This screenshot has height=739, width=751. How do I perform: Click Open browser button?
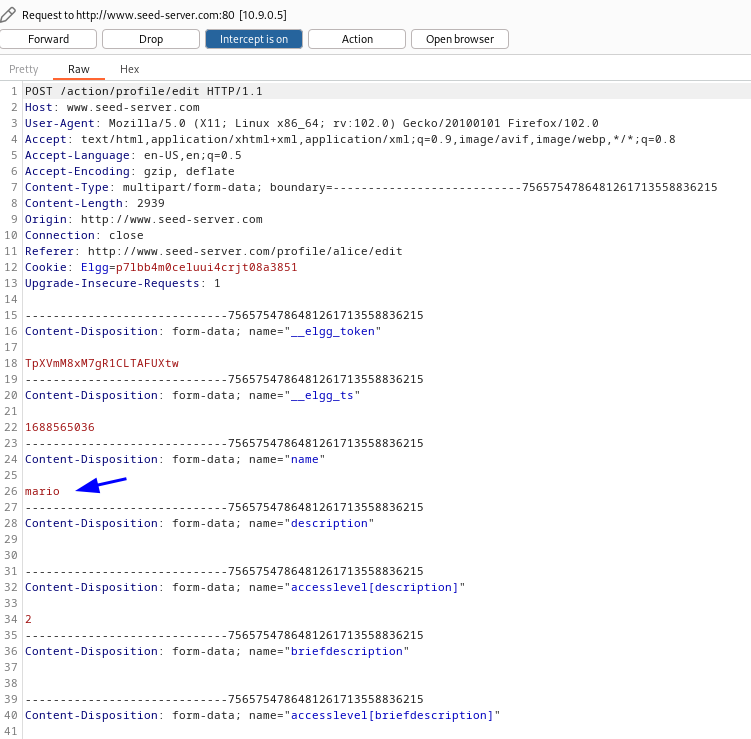click(460, 39)
